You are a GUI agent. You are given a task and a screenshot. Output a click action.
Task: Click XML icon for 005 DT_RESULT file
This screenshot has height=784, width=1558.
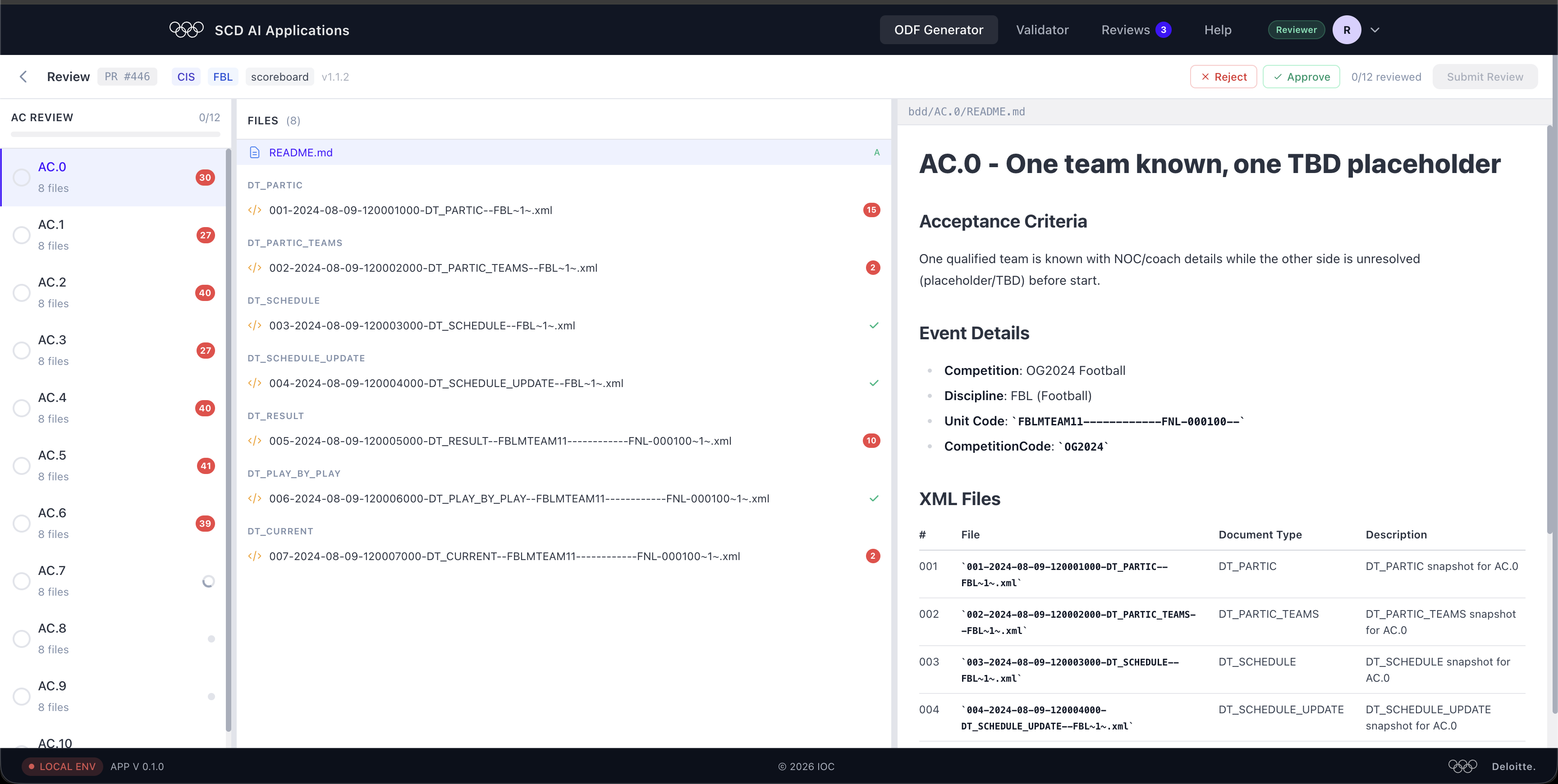tap(255, 441)
